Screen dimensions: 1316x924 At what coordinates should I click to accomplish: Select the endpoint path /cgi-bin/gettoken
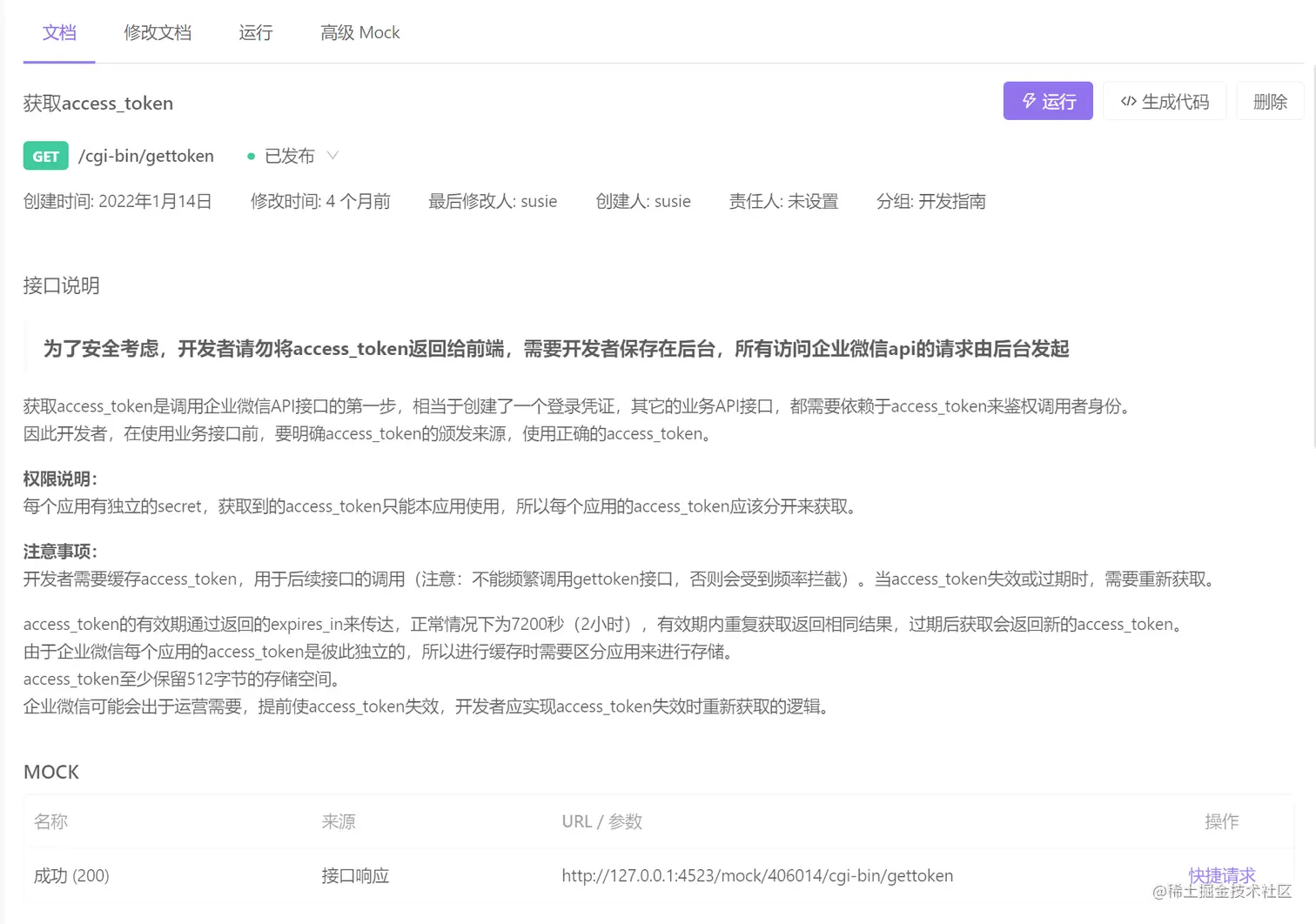pos(145,156)
